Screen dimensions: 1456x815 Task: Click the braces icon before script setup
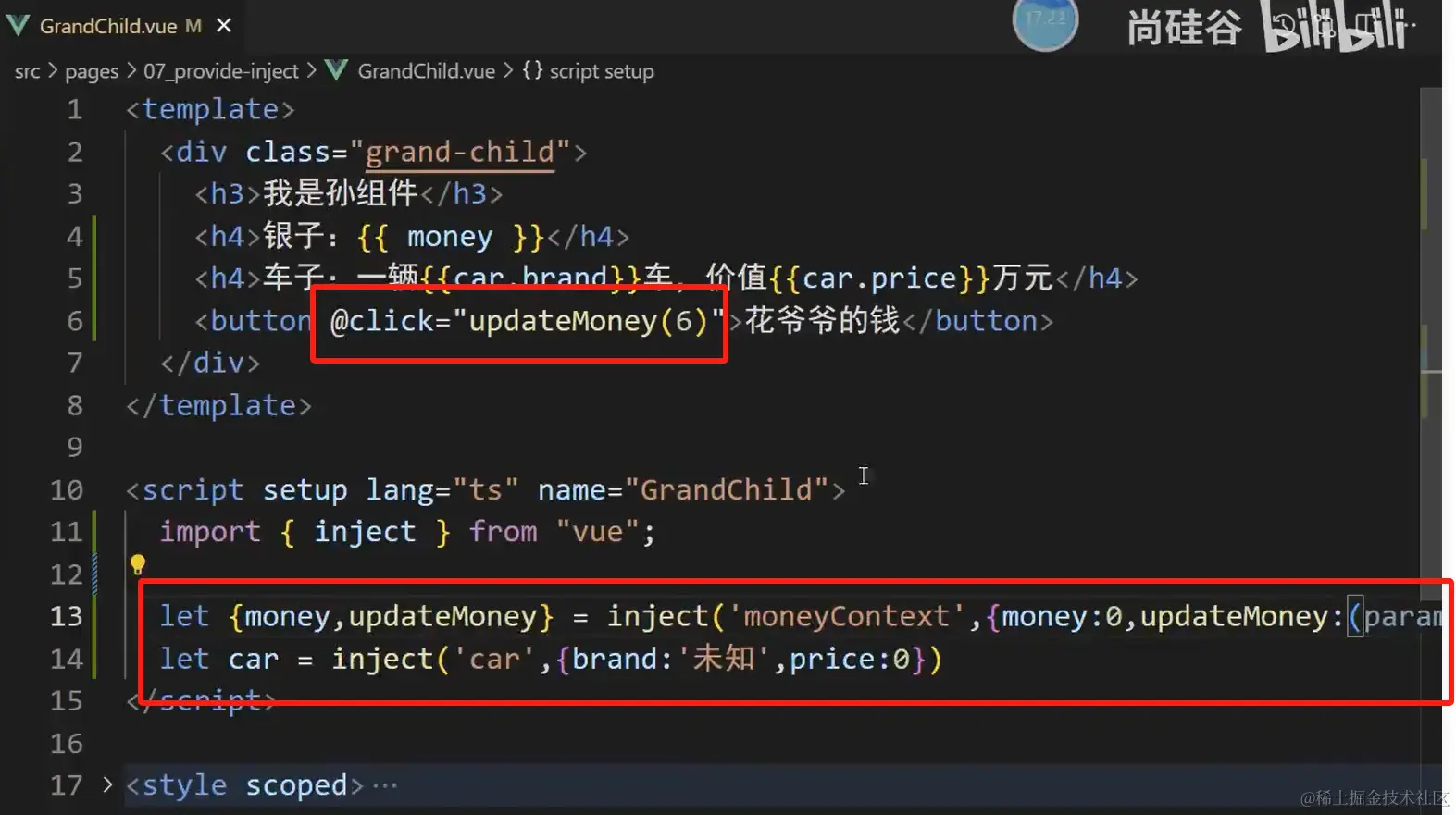click(532, 70)
